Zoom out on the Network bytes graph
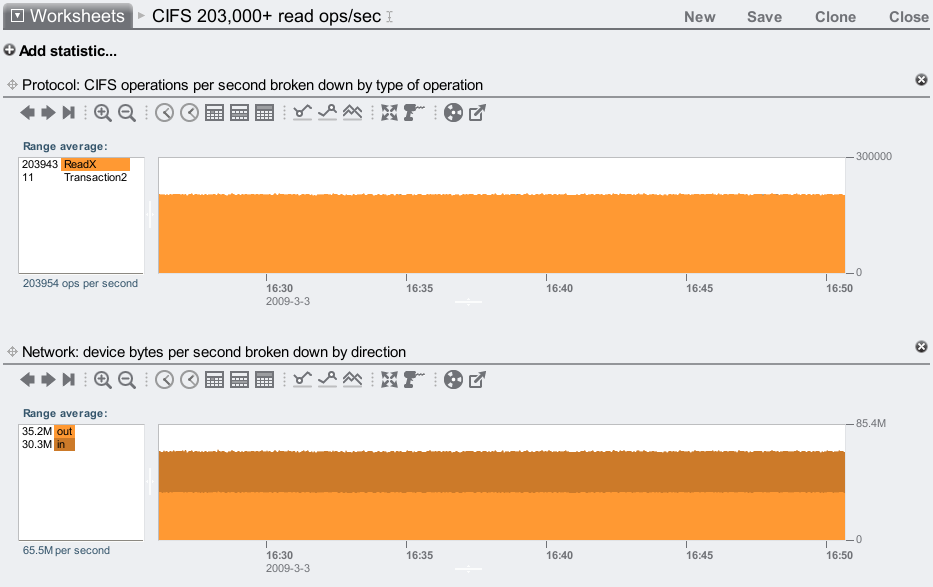Screen dimensions: 933x587 pos(127,380)
